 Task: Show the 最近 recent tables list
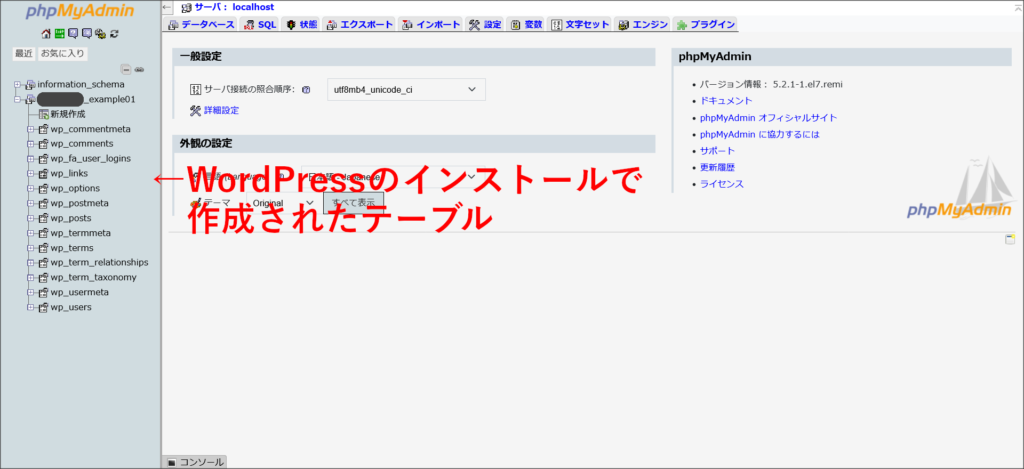24,54
